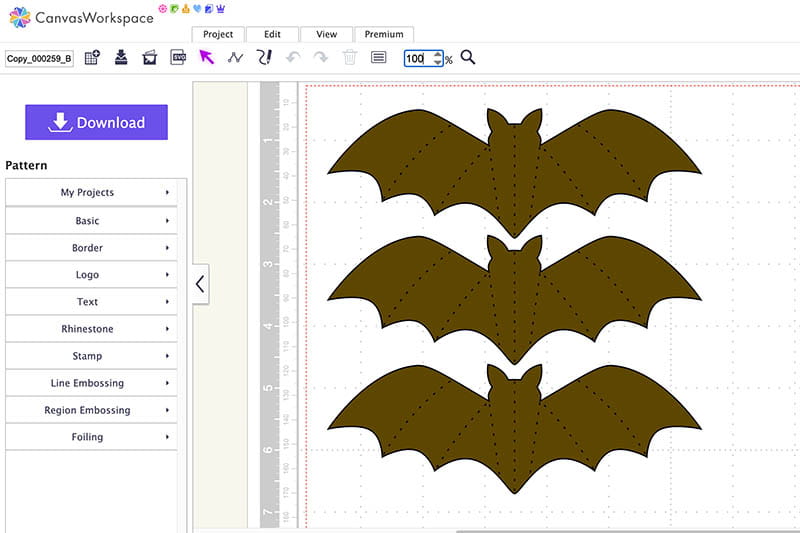Select the path node editing tool

click(235, 58)
